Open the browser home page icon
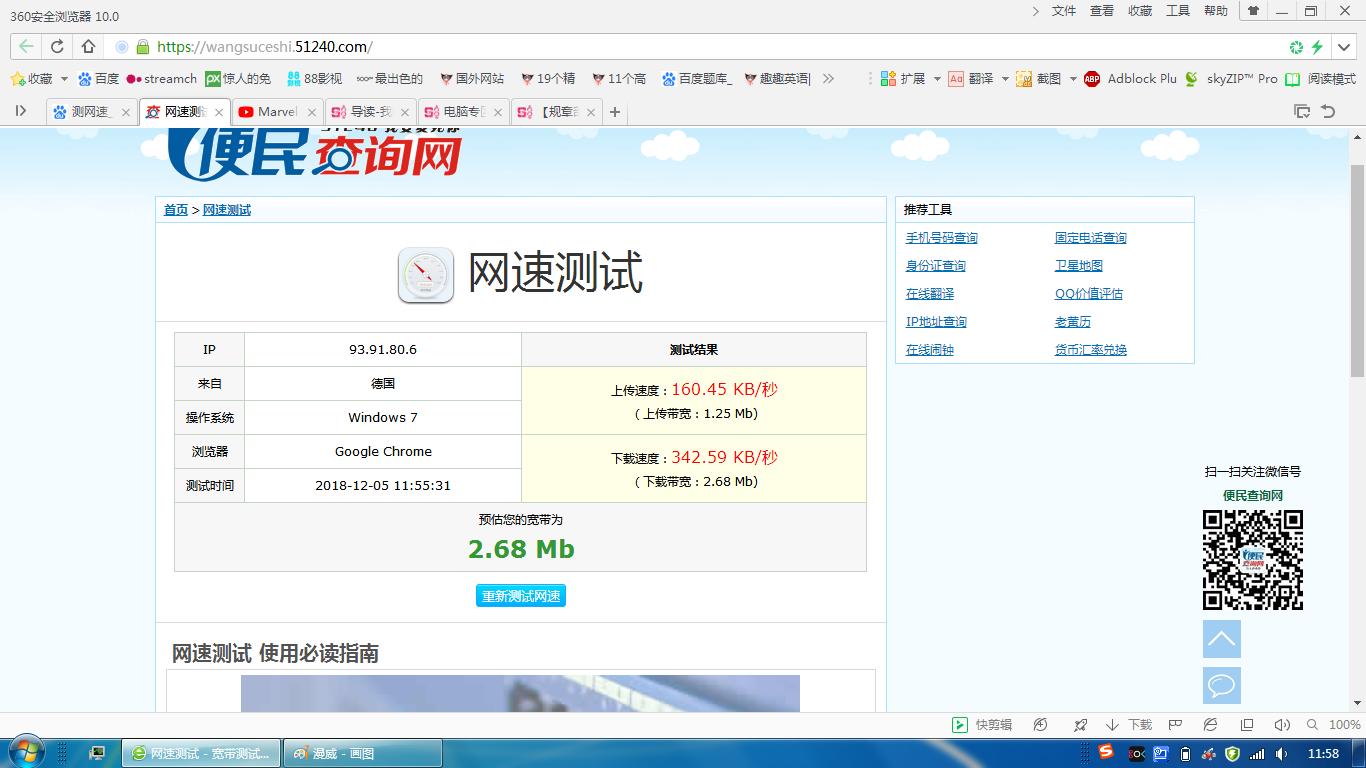 [88, 46]
